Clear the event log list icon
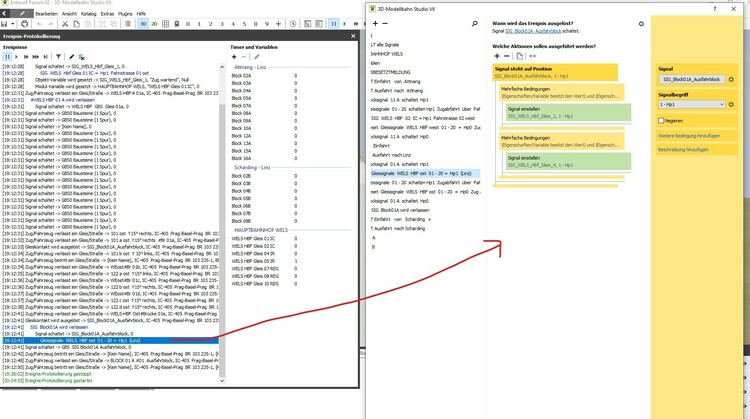The height and width of the screenshot is (419, 750). [x=80, y=57]
